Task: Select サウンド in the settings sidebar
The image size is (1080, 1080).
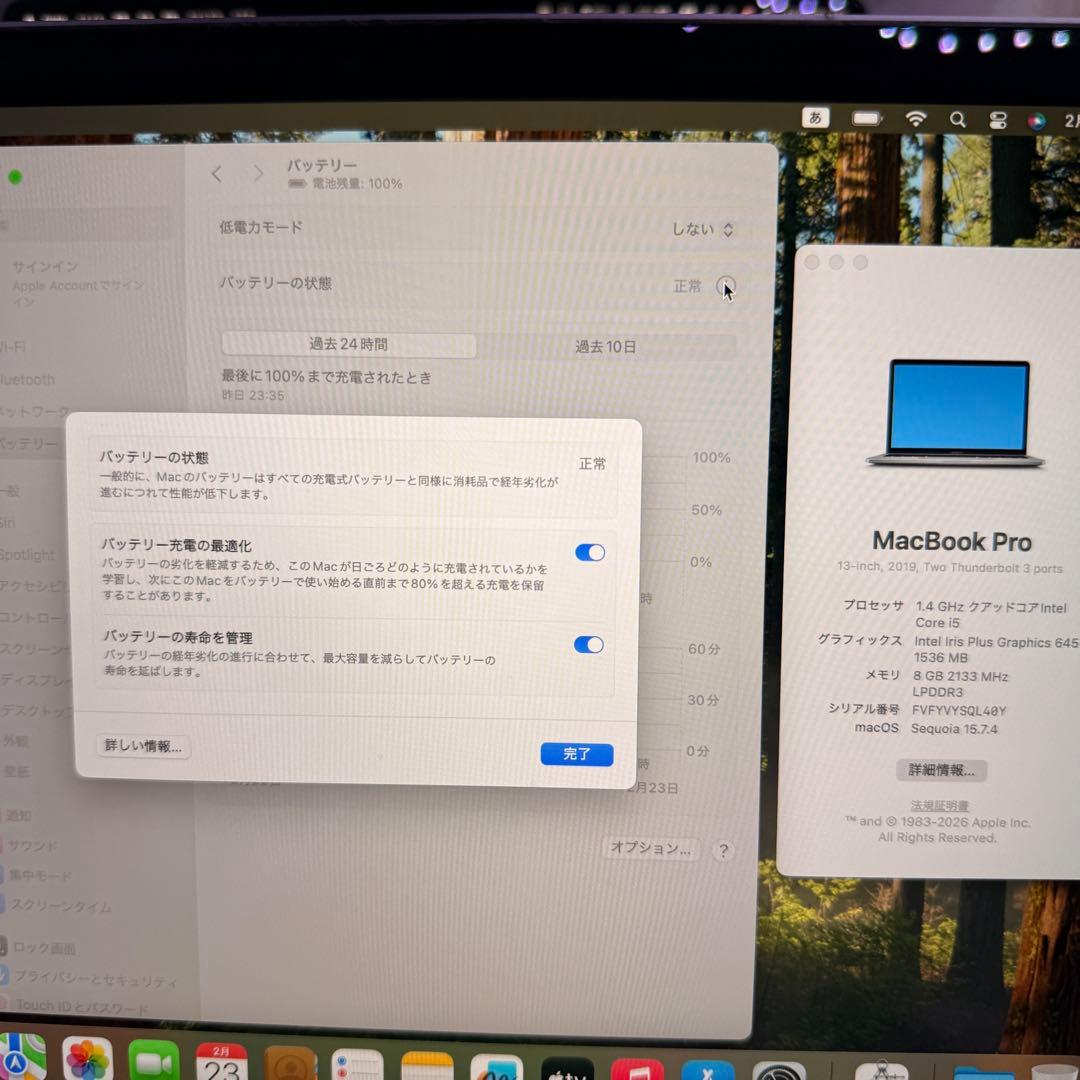Action: tap(32, 845)
